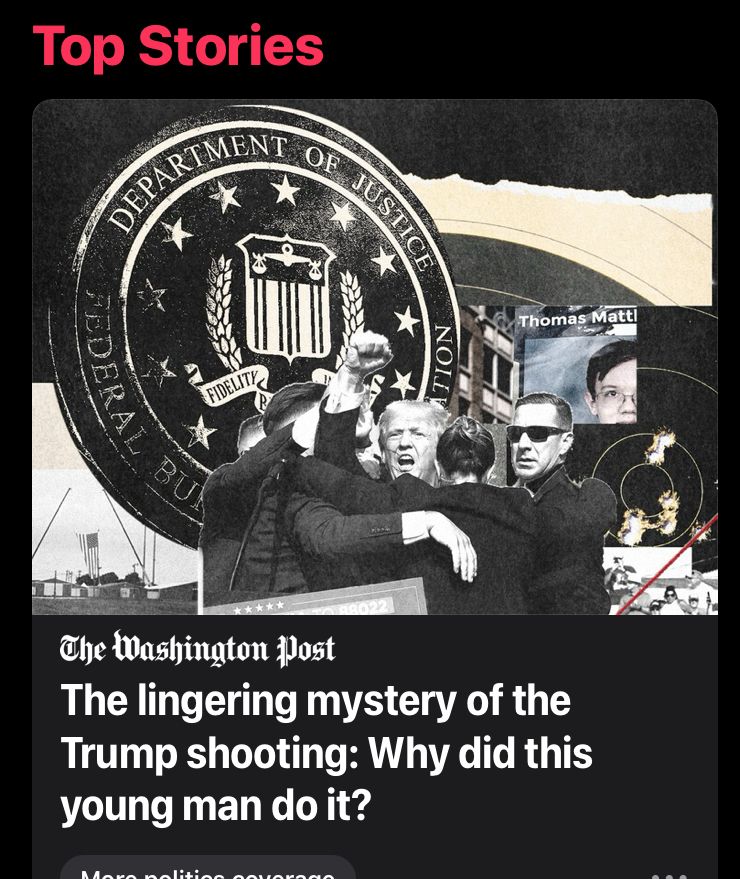
Task: Tap the raised fist in the collage
Action: point(368,352)
